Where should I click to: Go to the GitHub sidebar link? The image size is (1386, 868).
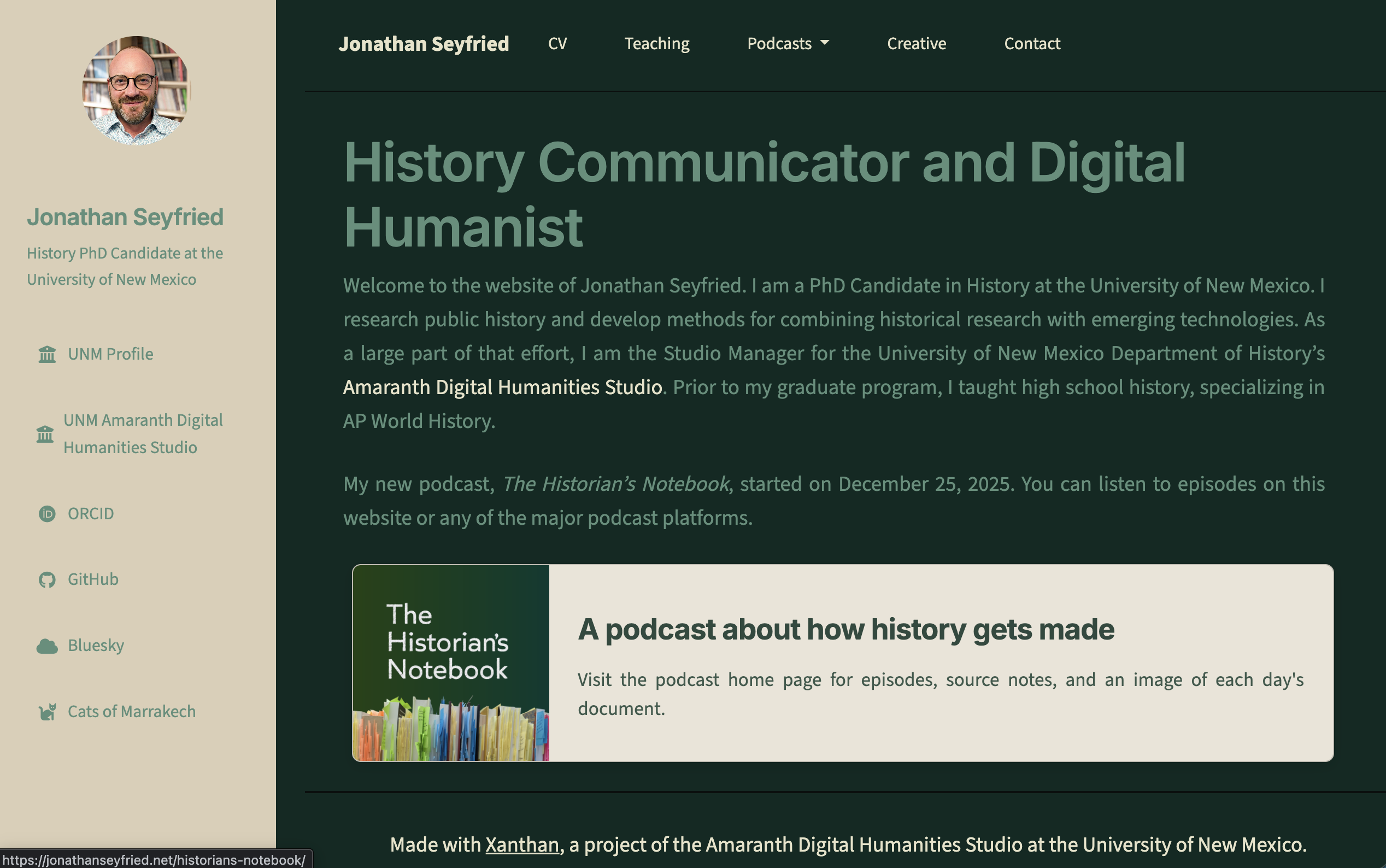[93, 580]
